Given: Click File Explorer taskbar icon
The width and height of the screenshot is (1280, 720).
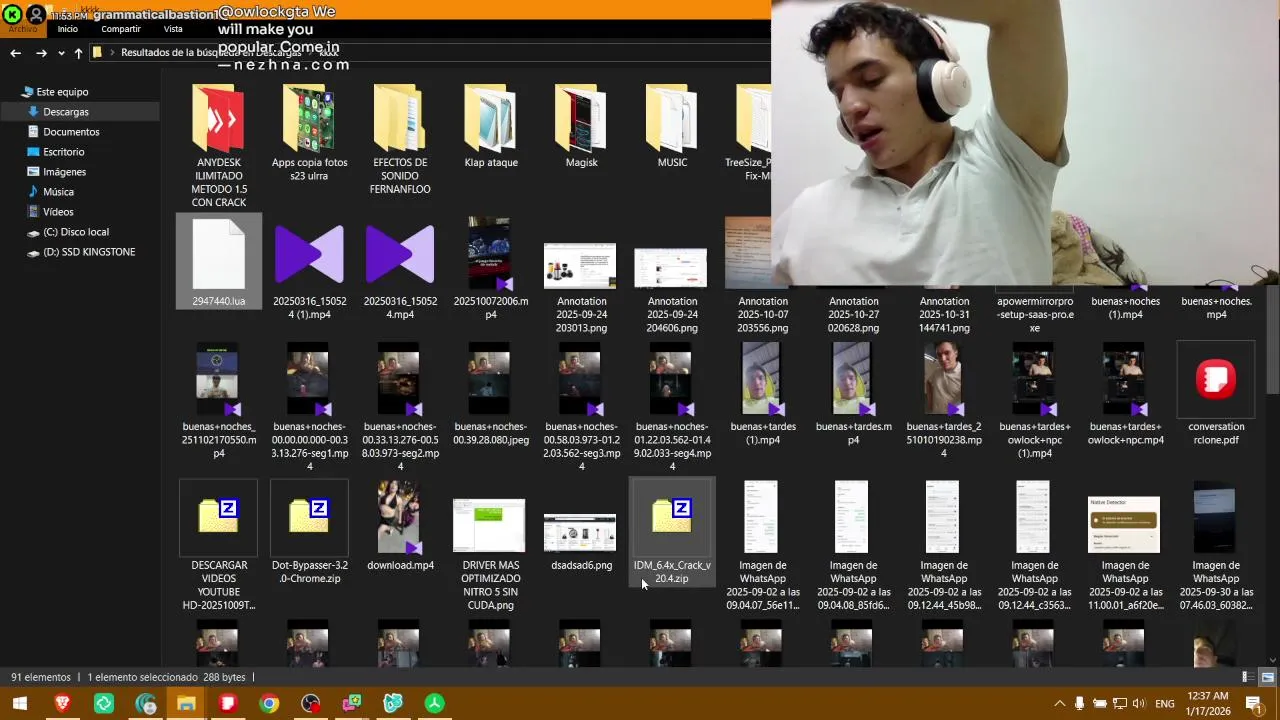Looking at the screenshot, I should tap(186, 704).
